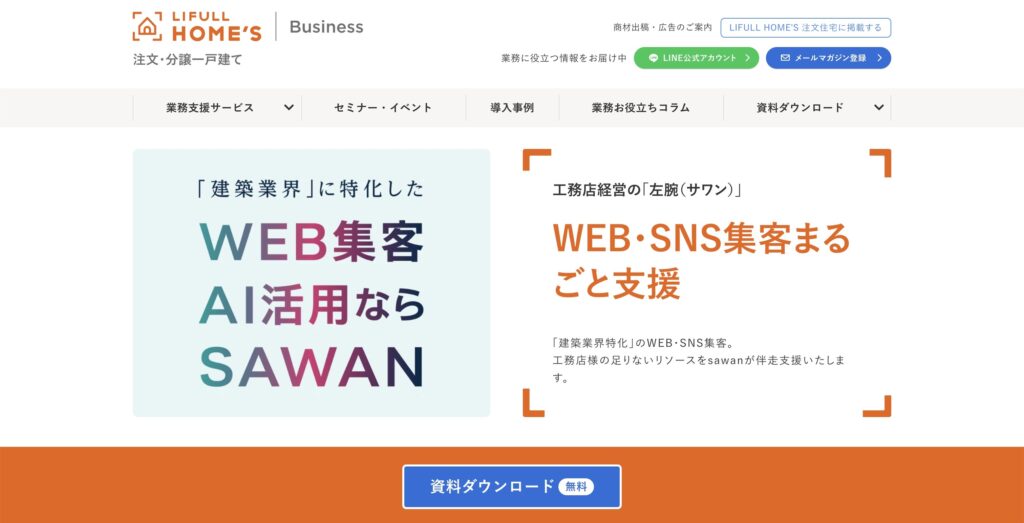Expand the 業務支援サービス dropdown chevron
The width and height of the screenshot is (1024, 523).
pos(288,108)
